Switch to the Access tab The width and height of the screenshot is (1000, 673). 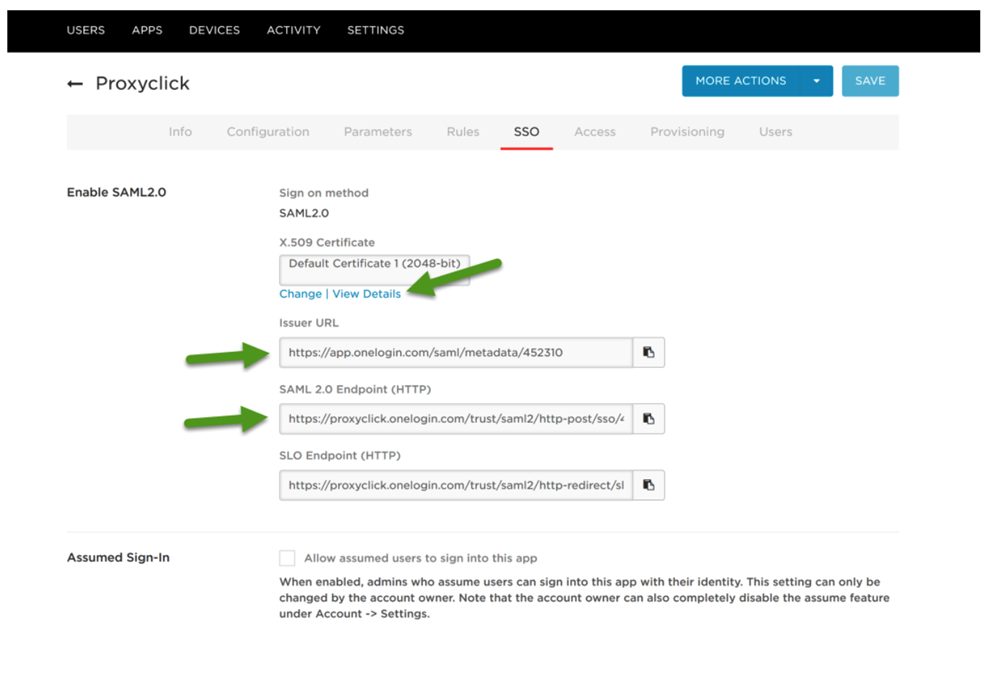(594, 132)
